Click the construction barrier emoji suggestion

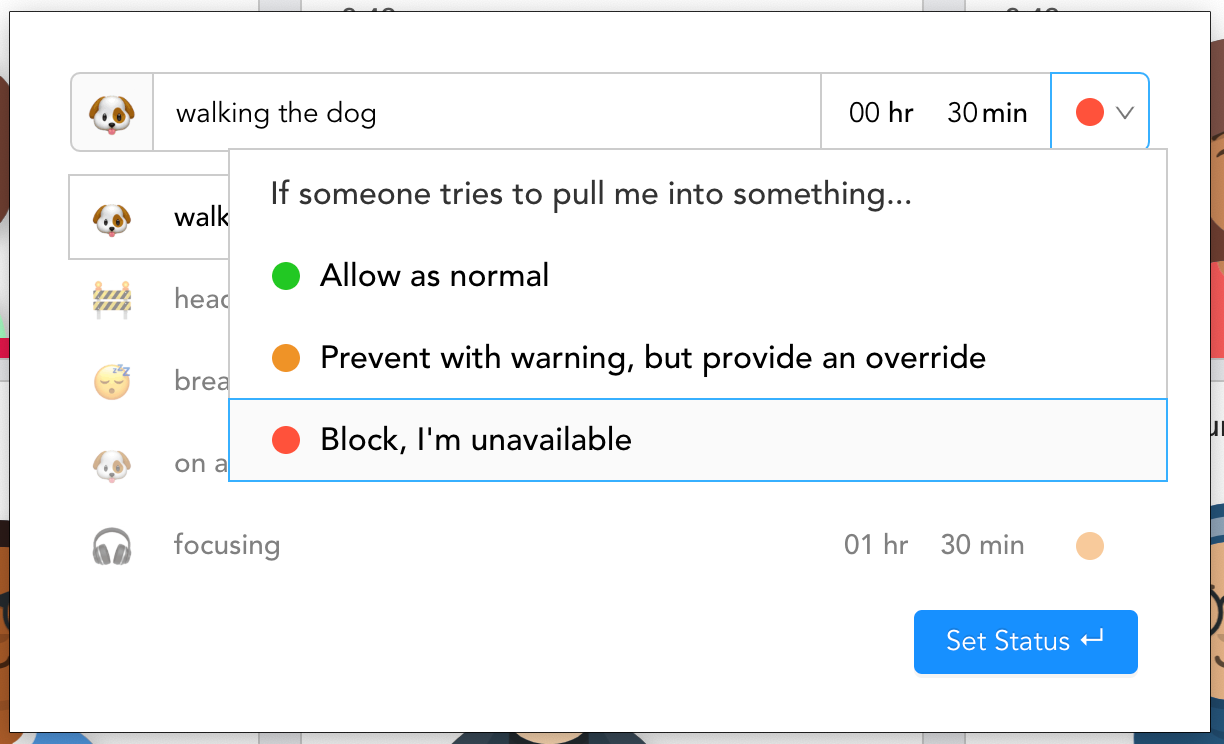point(111,299)
